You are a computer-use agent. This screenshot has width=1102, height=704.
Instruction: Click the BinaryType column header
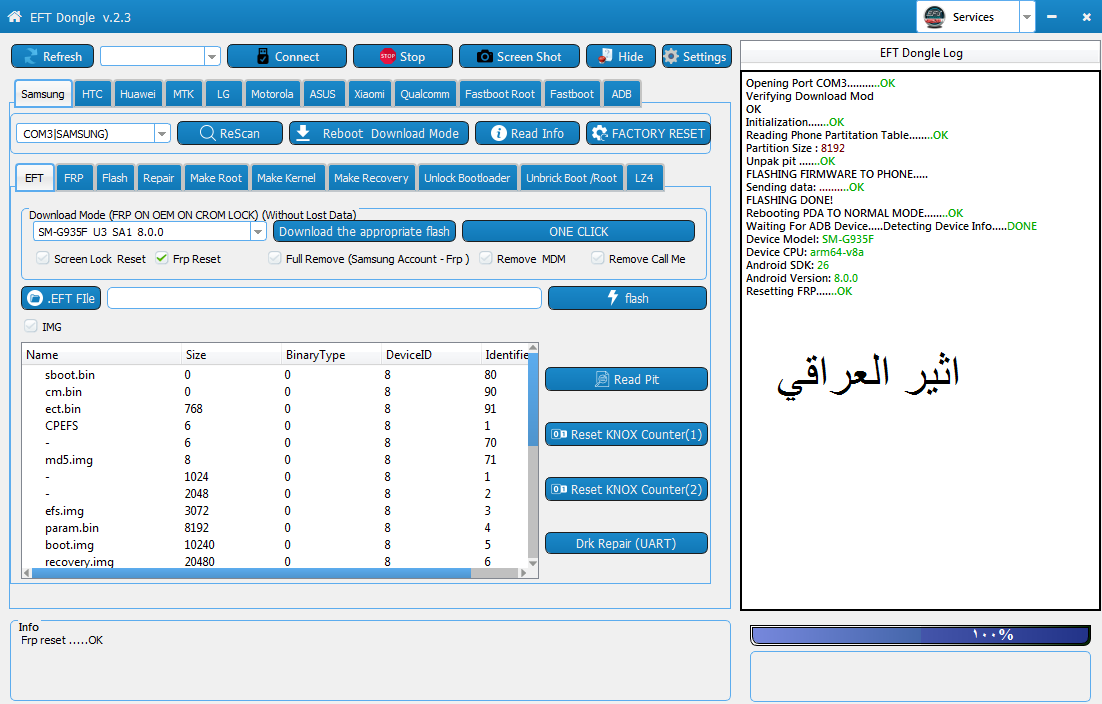[x=331, y=355]
